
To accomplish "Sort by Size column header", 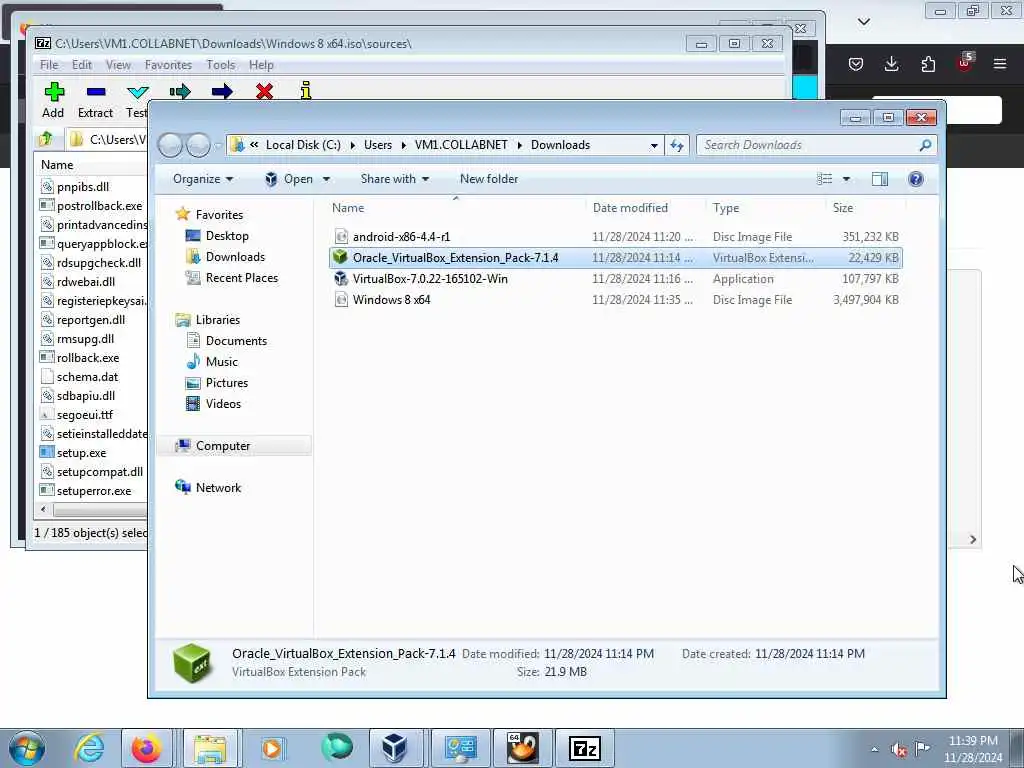I will tap(842, 208).
